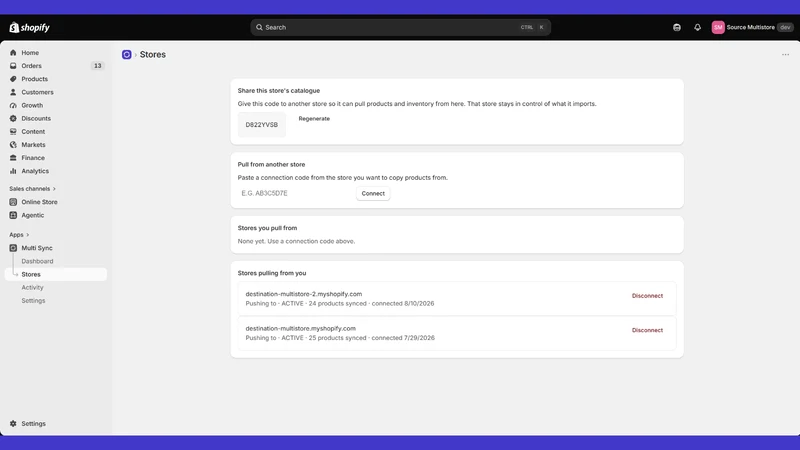The height and width of the screenshot is (450, 800).
Task: Click the Orders inbox icon
Action: tap(13, 66)
